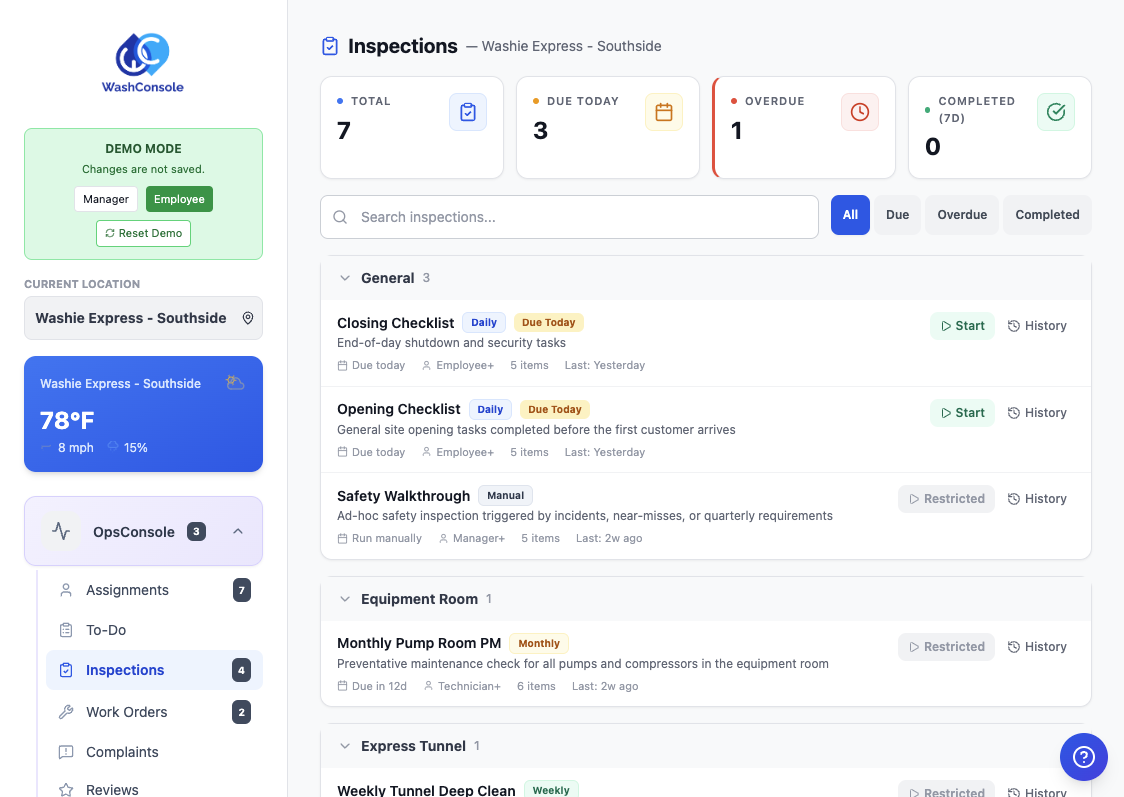
Task: Collapse the OpsConsole menu chevron
Action: (x=238, y=532)
